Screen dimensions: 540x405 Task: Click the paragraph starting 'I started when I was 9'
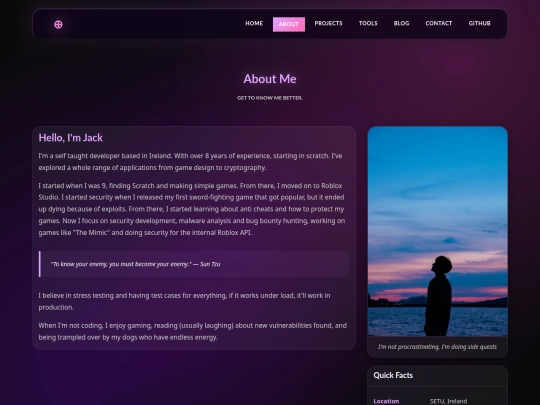coord(192,209)
